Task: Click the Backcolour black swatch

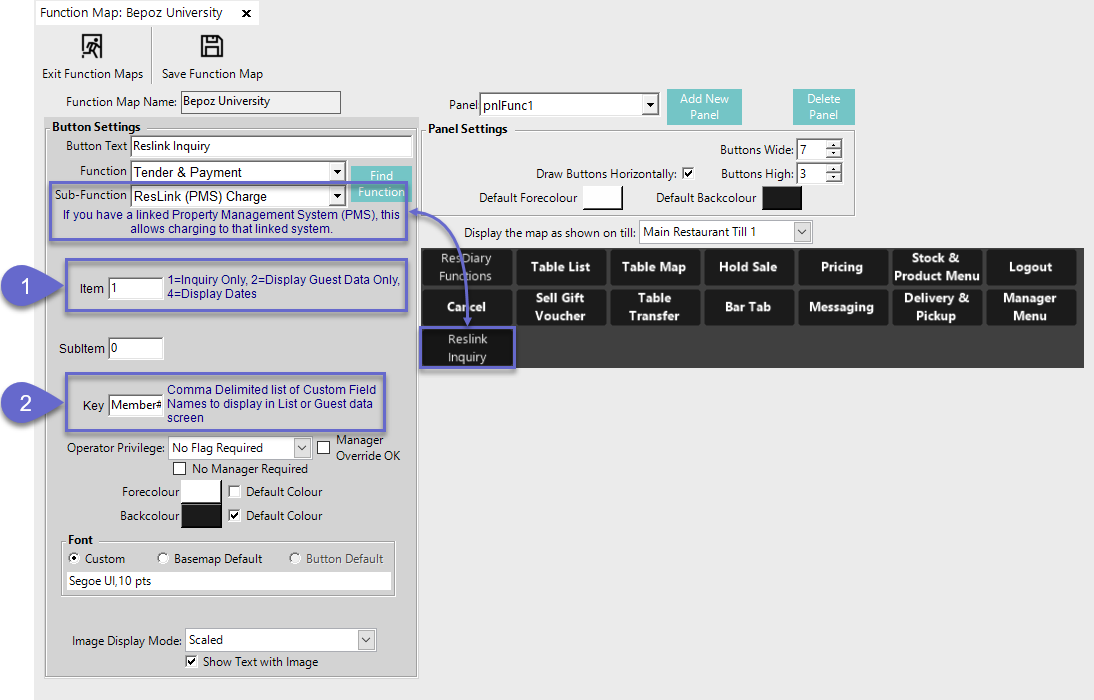Action: coord(201,516)
